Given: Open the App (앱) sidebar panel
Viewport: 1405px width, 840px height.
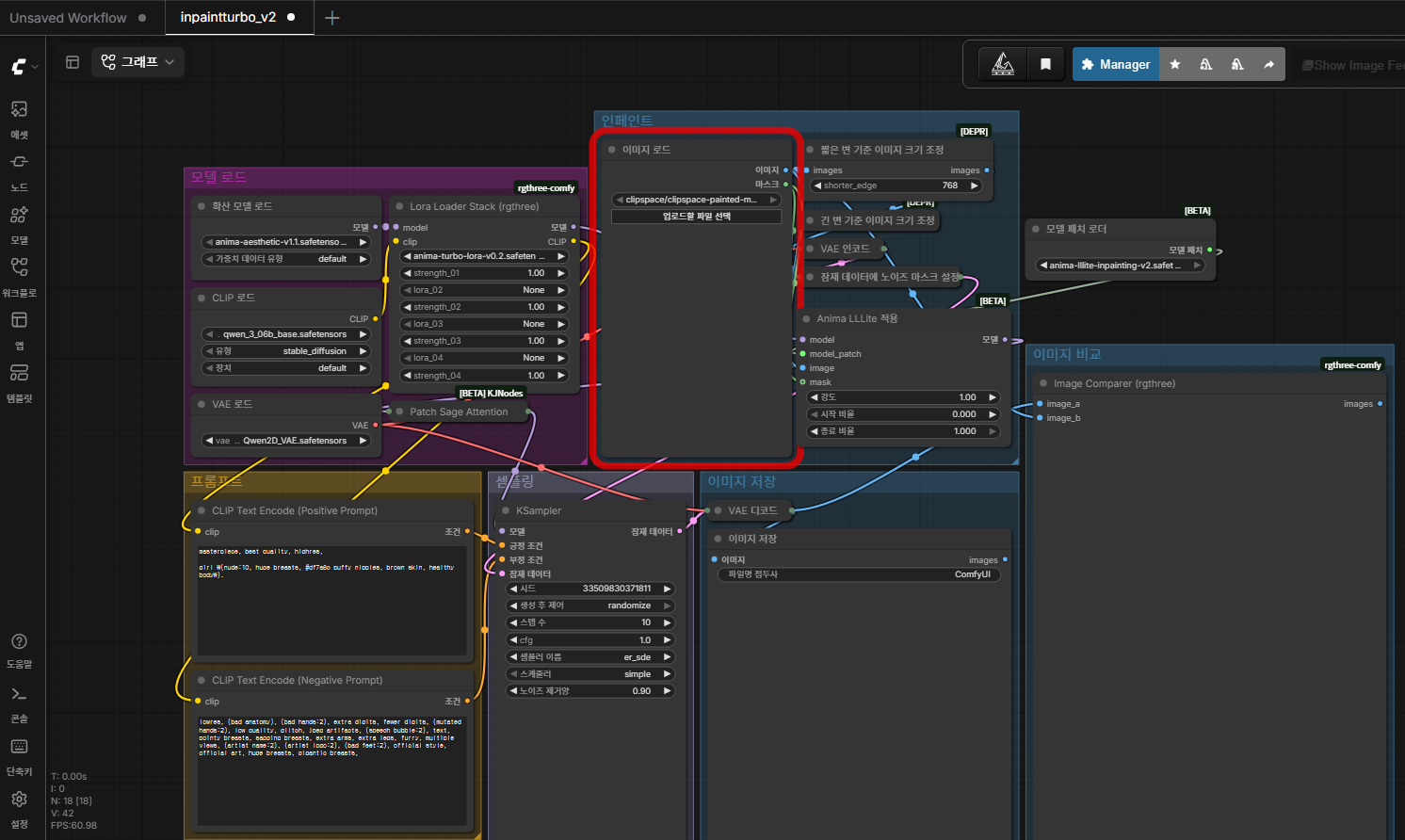Looking at the screenshot, I should pos(19,331).
